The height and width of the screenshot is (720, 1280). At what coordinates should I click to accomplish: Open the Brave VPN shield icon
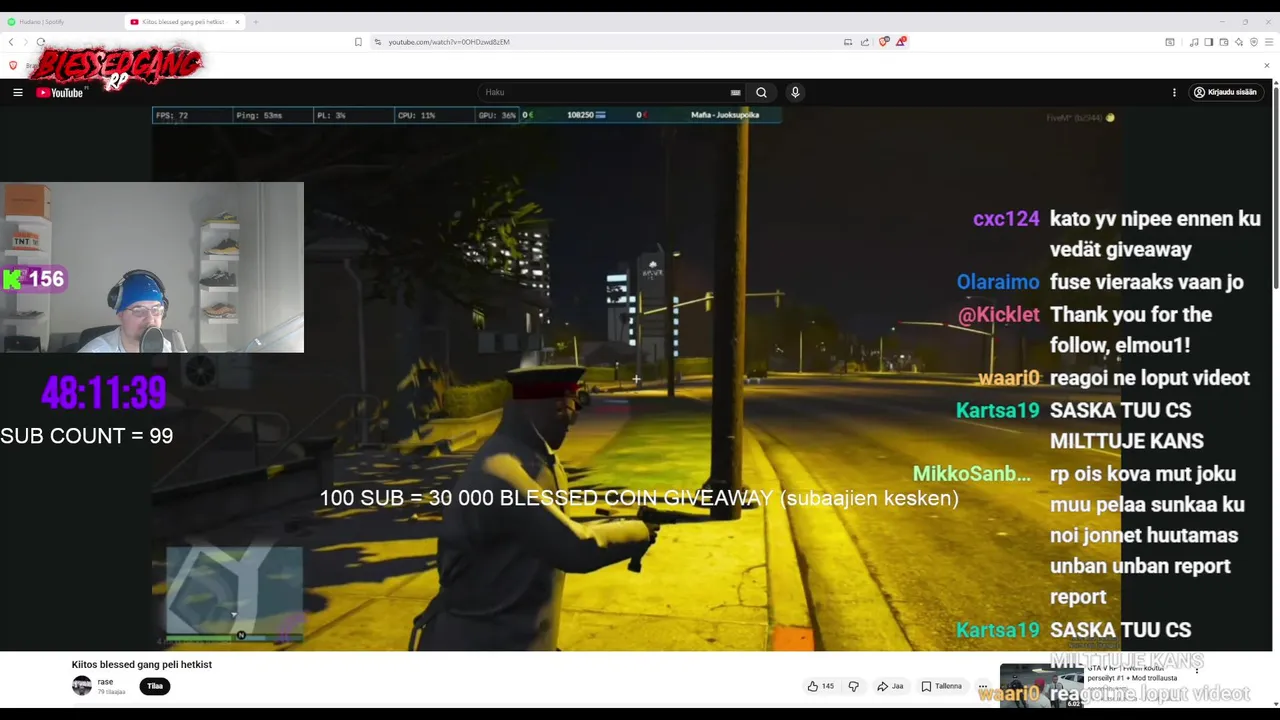[x=1254, y=42]
